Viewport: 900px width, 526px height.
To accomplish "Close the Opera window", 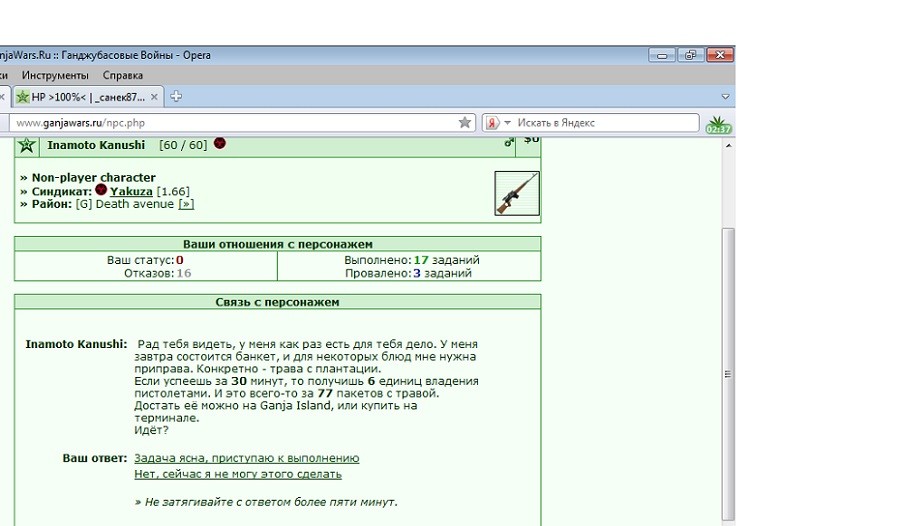I will click(x=720, y=55).
